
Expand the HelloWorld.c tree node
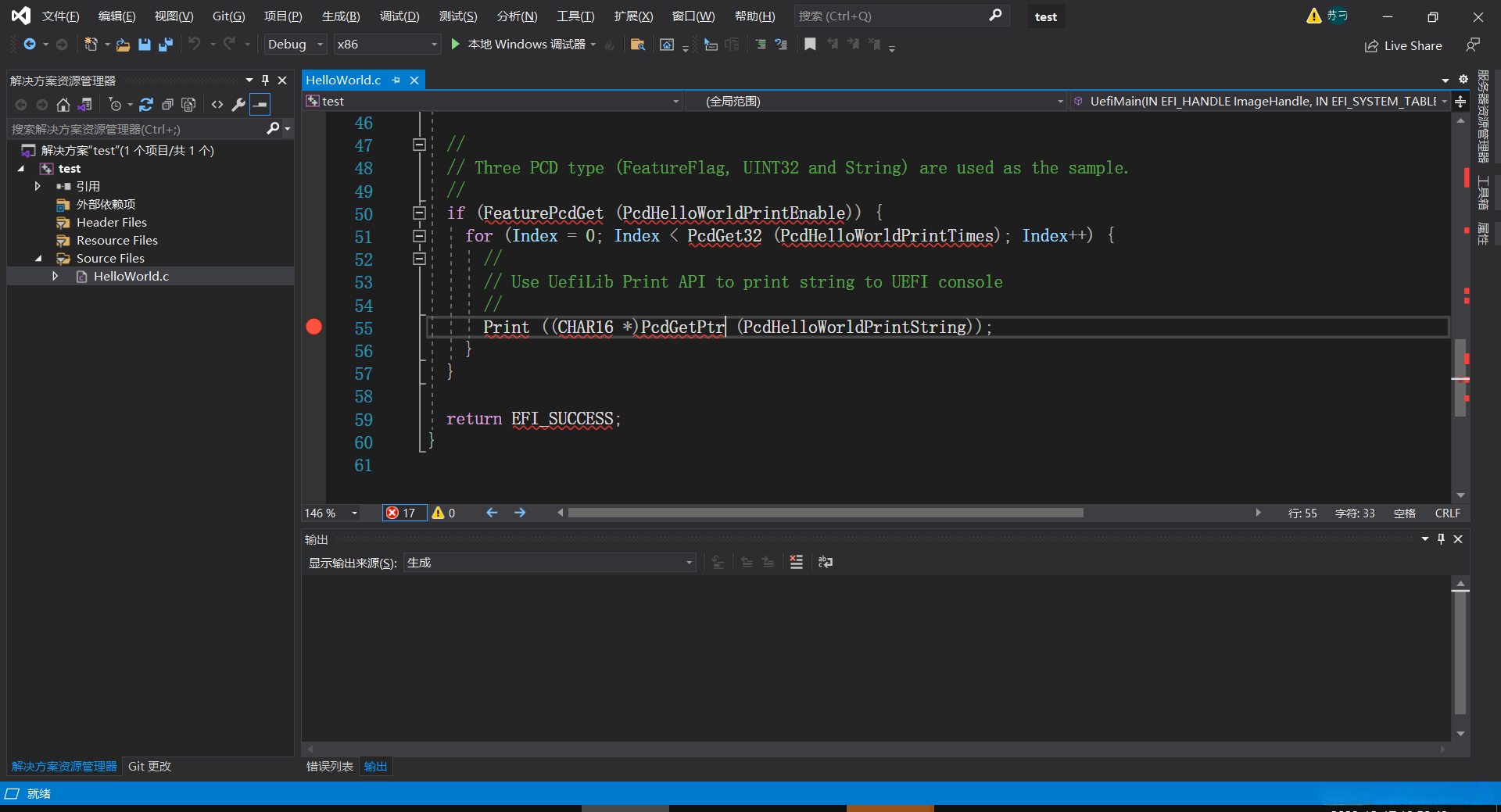point(55,276)
